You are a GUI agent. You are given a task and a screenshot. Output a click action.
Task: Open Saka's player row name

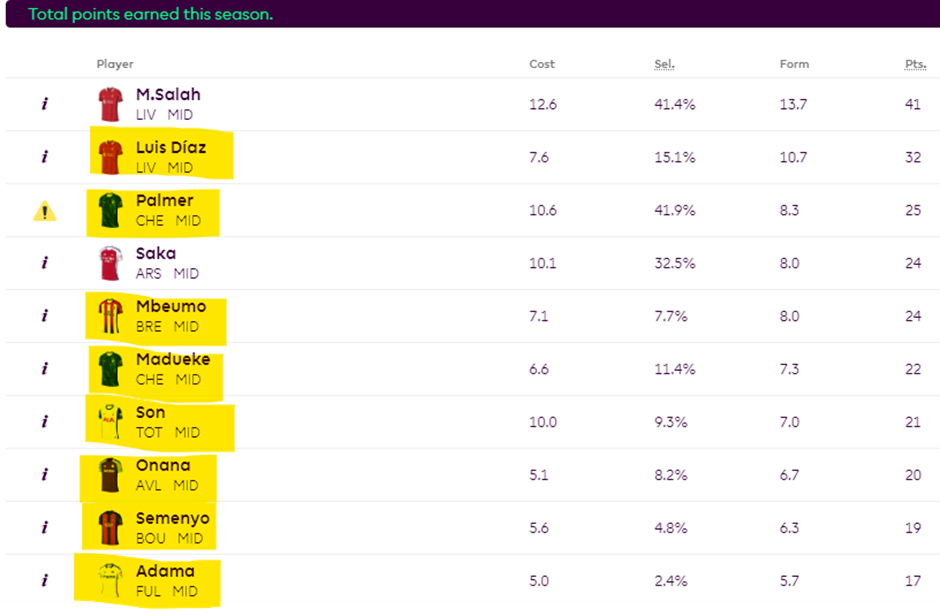tap(155, 254)
